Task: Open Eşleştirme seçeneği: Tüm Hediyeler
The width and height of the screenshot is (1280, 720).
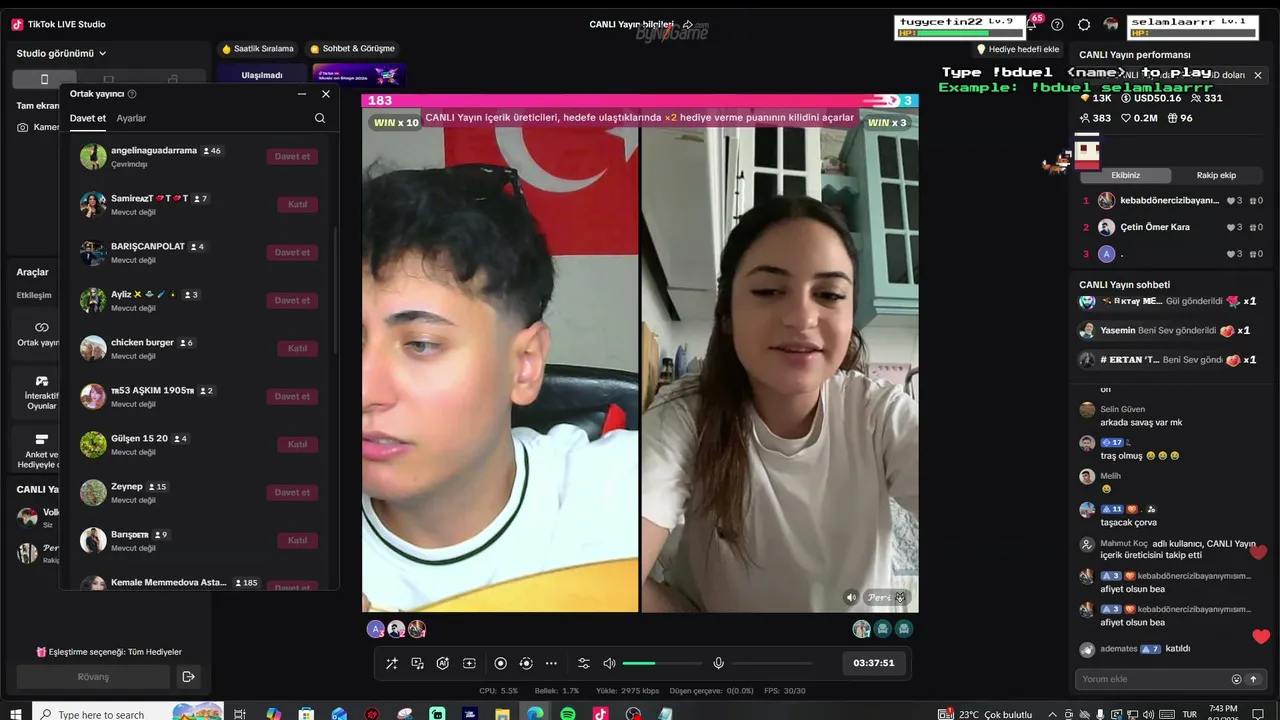Action: point(109,652)
